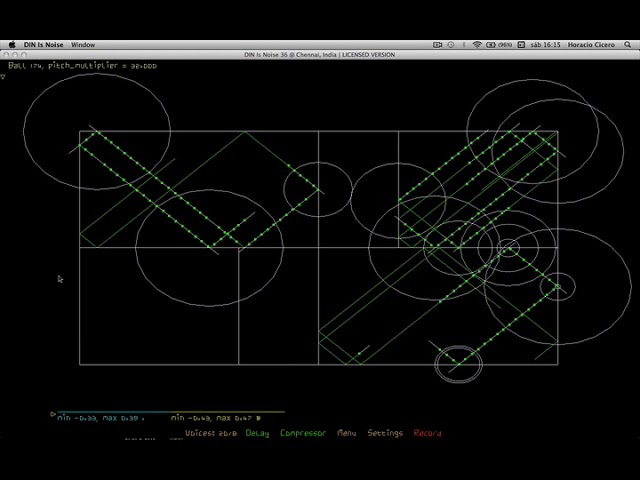Click the small triangle at bottom-left of the min/max line
This screenshot has width=640, height=480.
pos(53,414)
